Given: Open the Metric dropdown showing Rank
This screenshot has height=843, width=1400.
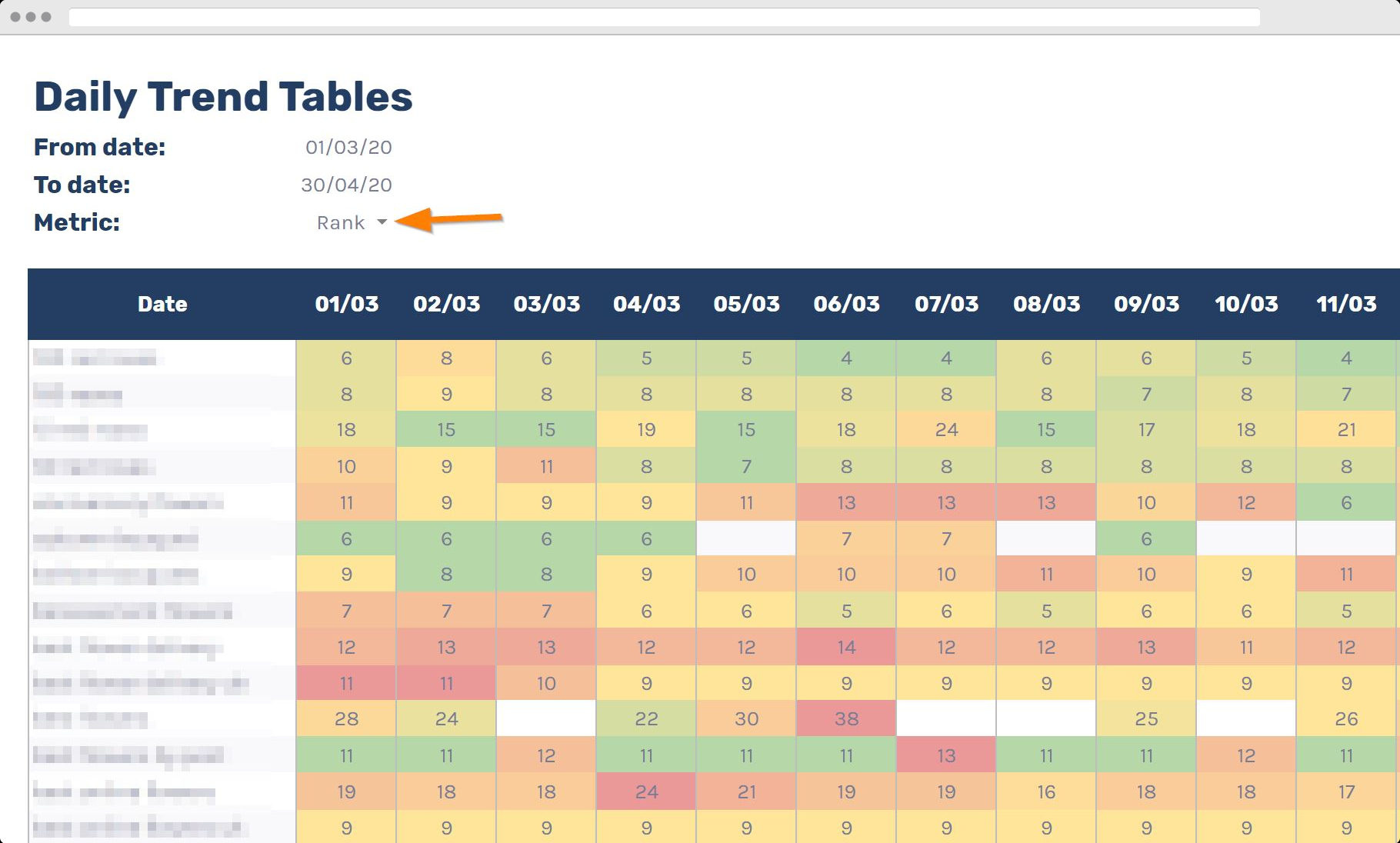Looking at the screenshot, I should [x=341, y=222].
